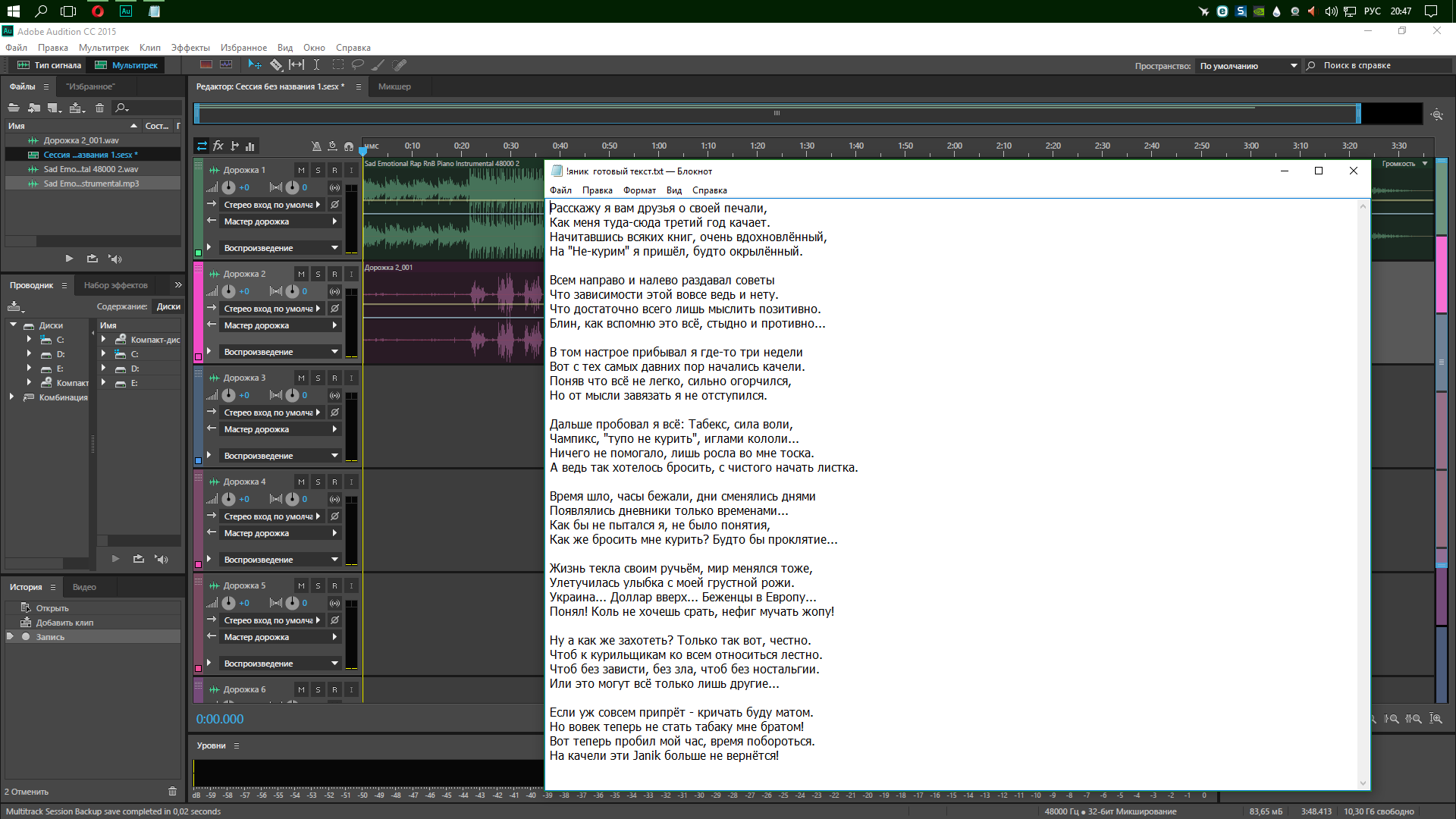
Task: Expand drive C: in Проводник tree
Action: [29, 340]
